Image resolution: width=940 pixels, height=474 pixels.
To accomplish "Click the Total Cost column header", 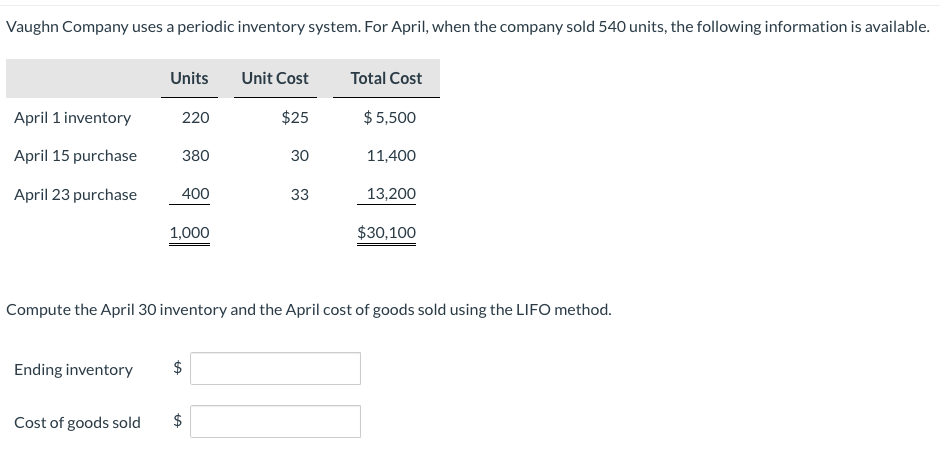I will pyautogui.click(x=386, y=78).
